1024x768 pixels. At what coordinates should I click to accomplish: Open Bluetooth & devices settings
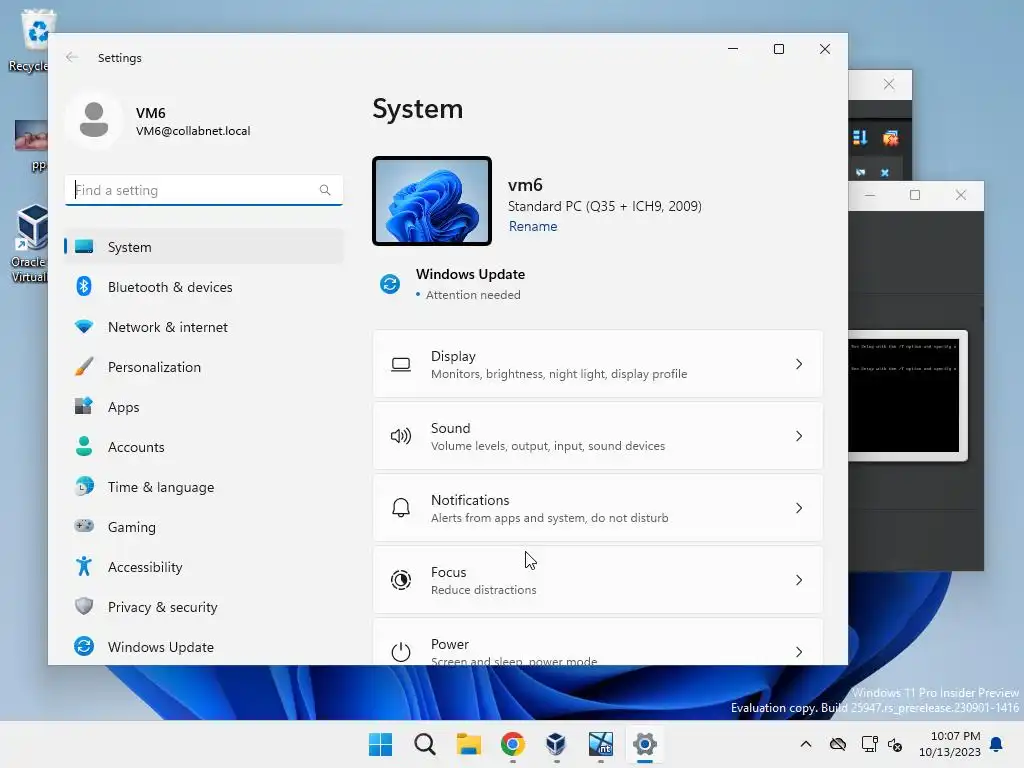[x=204, y=287]
